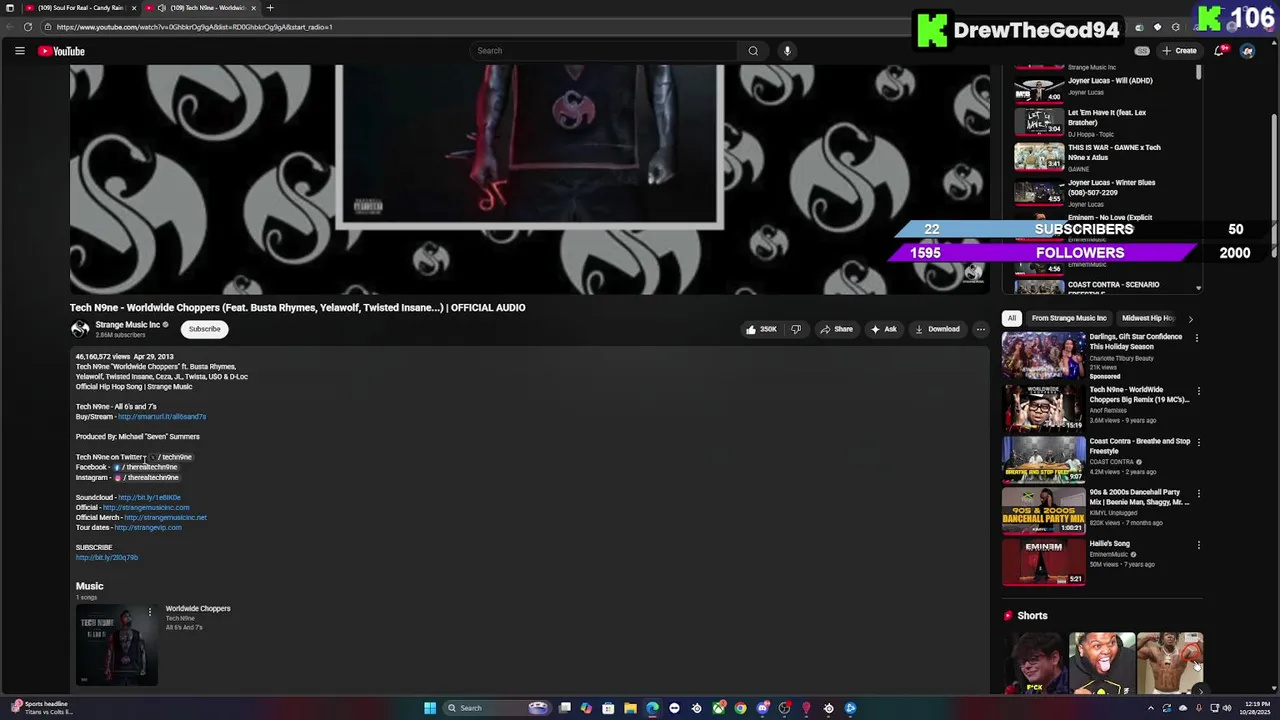Open the YouTube hamburger guide menu
The width and height of the screenshot is (1280, 720).
[x=19, y=51]
